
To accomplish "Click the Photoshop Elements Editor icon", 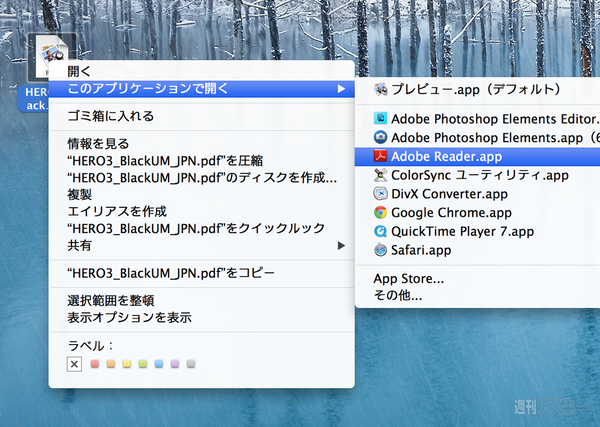I will coord(380,118).
